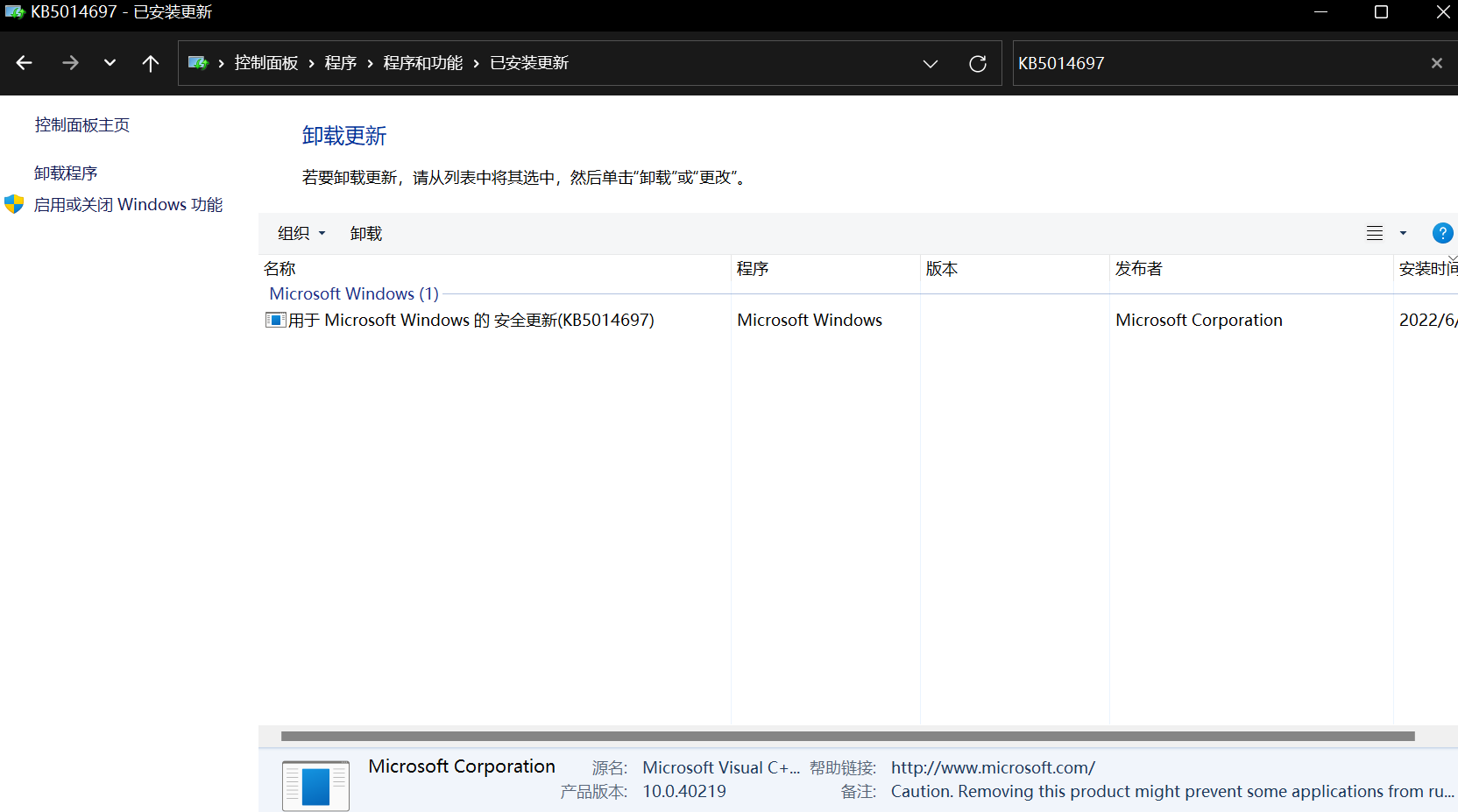
Task: Click the http://www.microsoft.com/ help link
Action: tap(993, 768)
